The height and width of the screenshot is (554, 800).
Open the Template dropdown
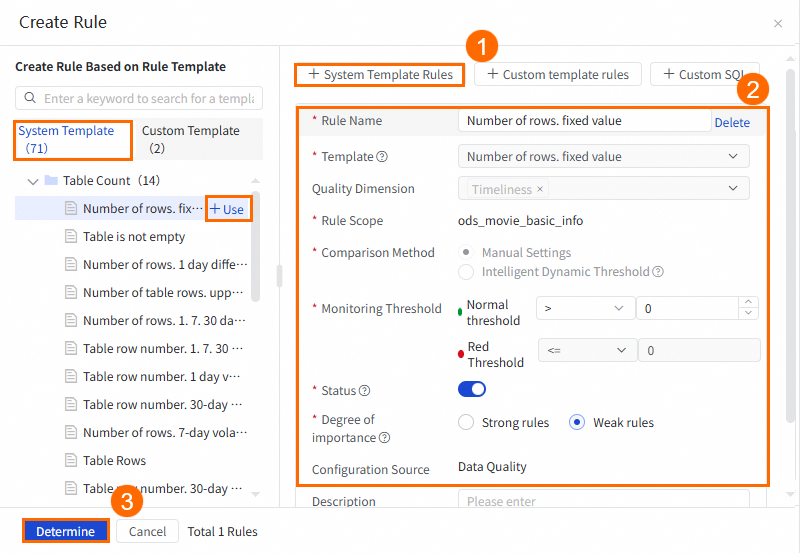click(603, 157)
